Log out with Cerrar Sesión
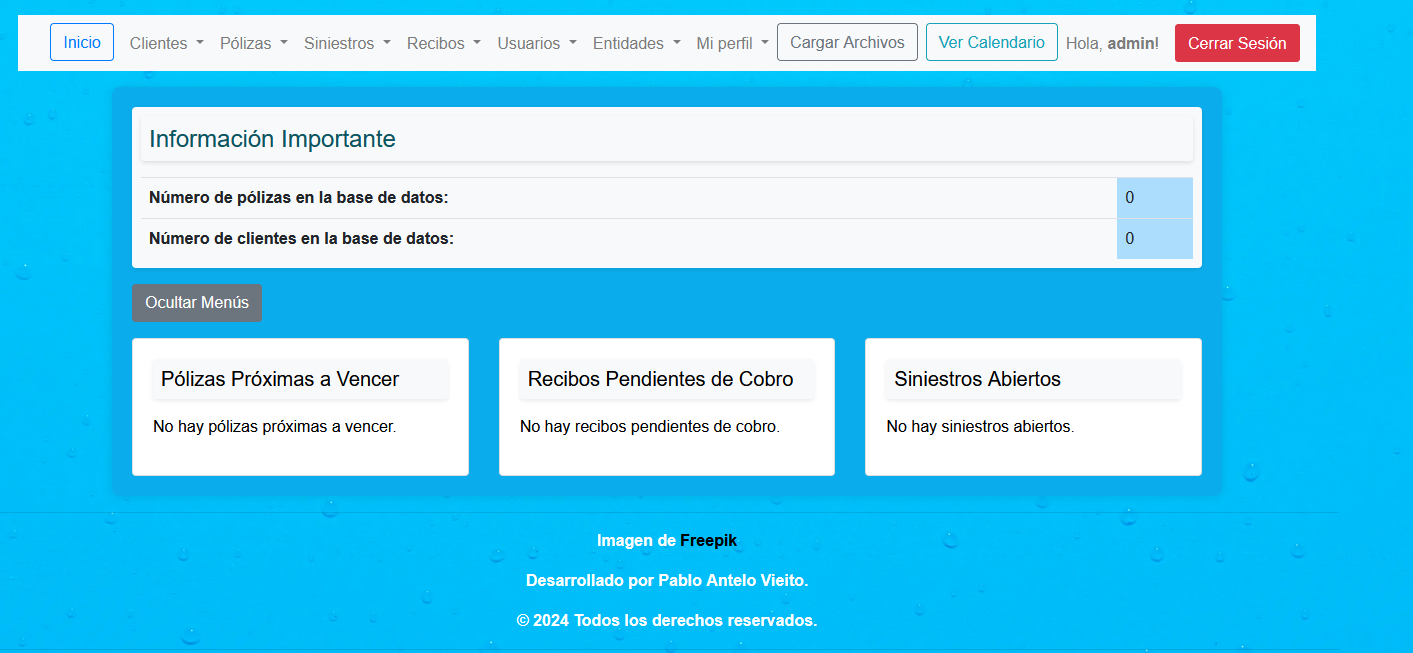Image resolution: width=1413 pixels, height=653 pixels. (1237, 44)
